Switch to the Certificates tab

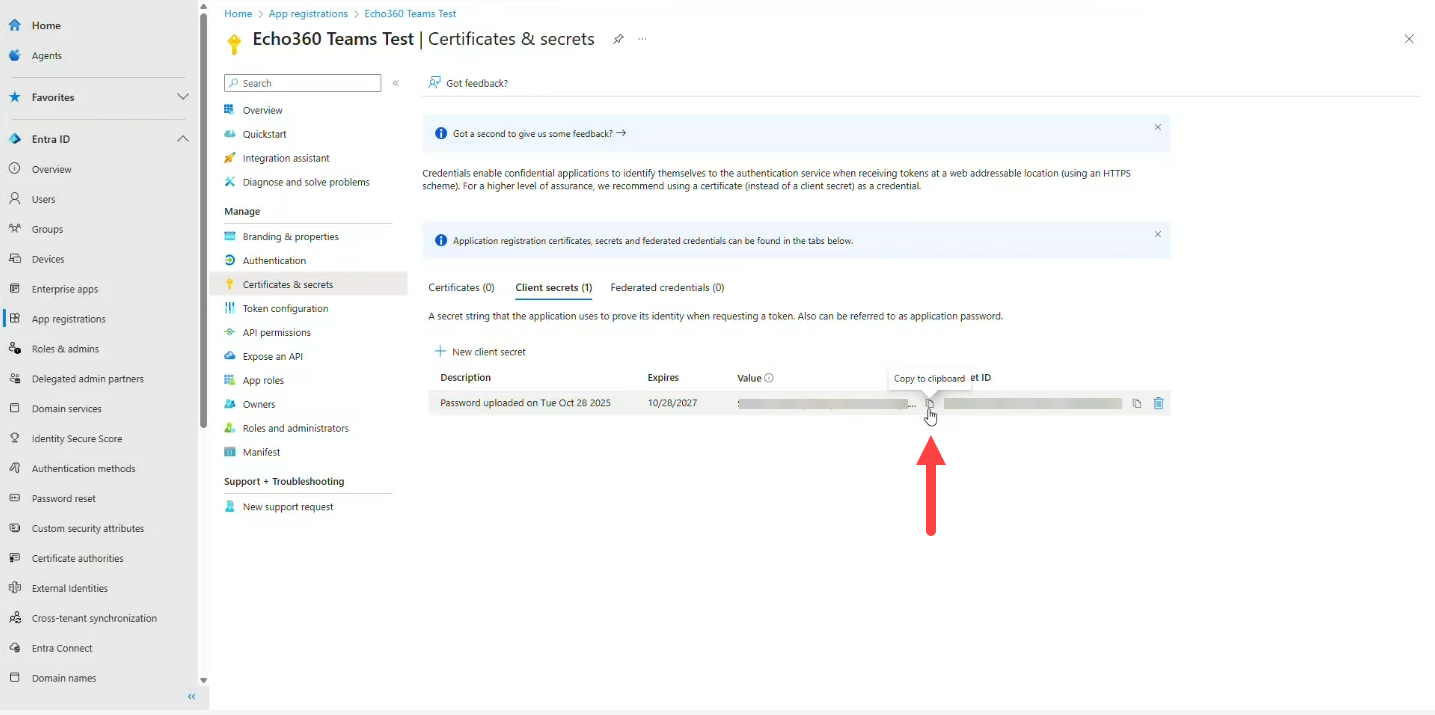[x=461, y=288]
